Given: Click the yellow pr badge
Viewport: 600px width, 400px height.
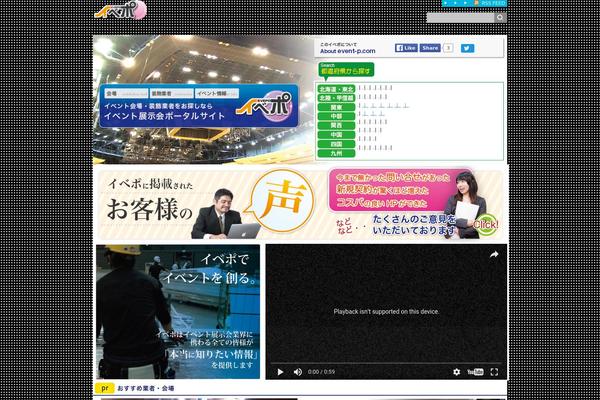Looking at the screenshot, I should (104, 388).
